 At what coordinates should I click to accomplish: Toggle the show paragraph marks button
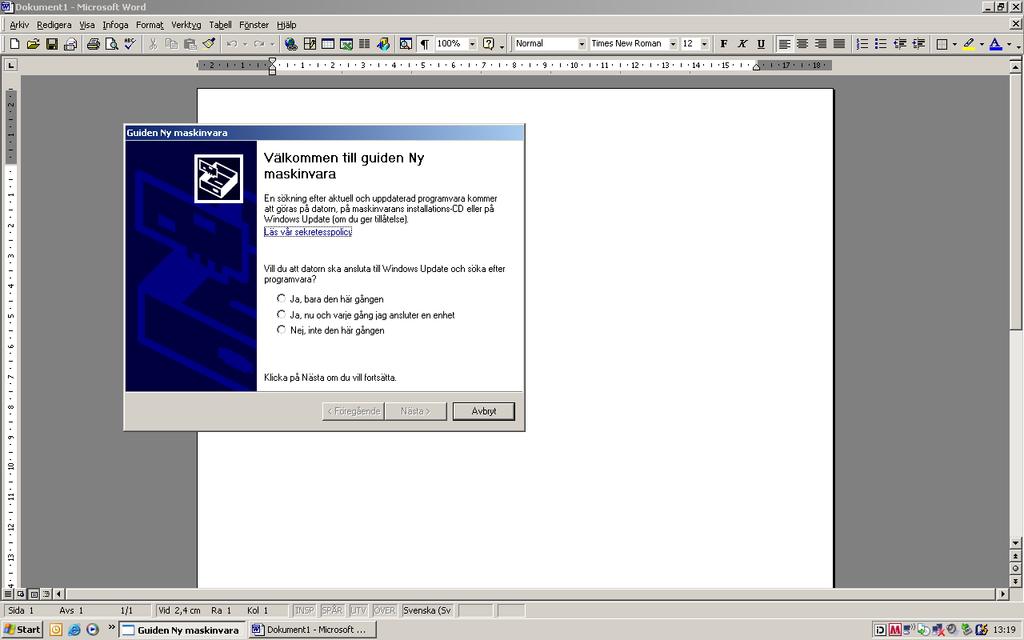click(x=424, y=44)
